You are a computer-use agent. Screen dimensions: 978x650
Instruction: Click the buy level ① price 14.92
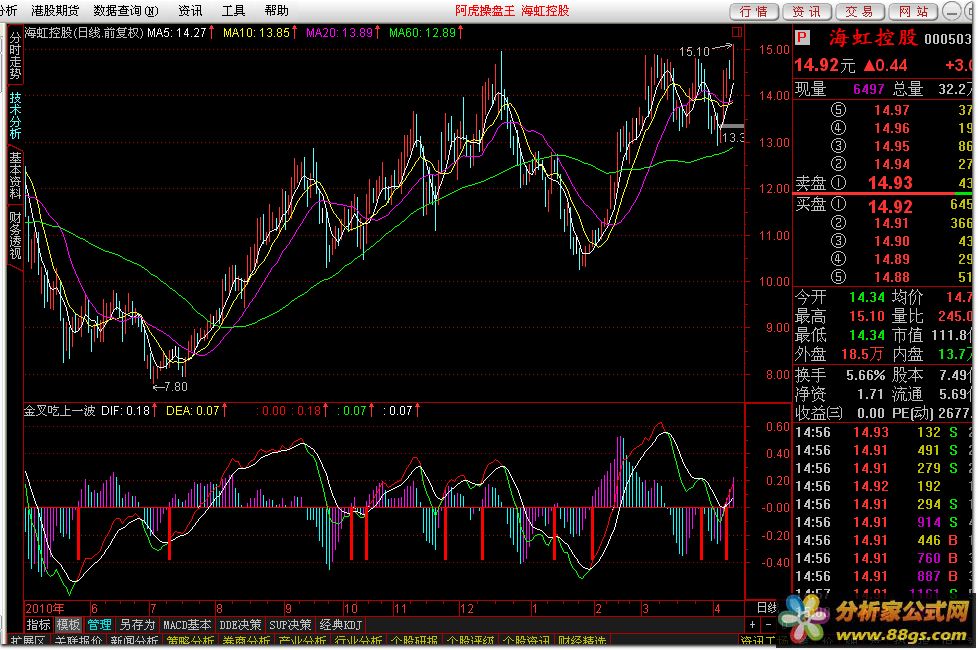point(890,206)
